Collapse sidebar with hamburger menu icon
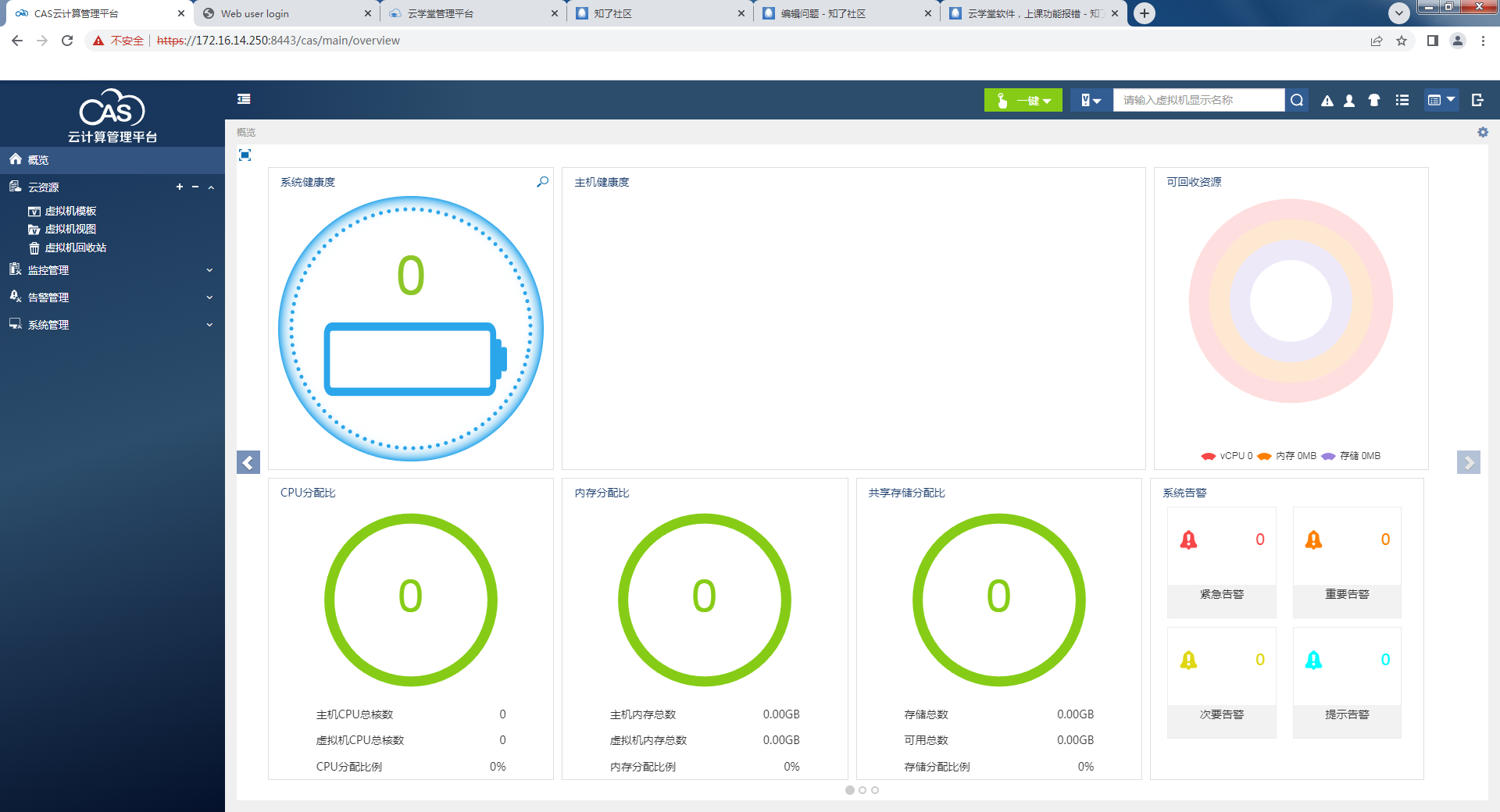This screenshot has width=1500, height=812. 244,99
